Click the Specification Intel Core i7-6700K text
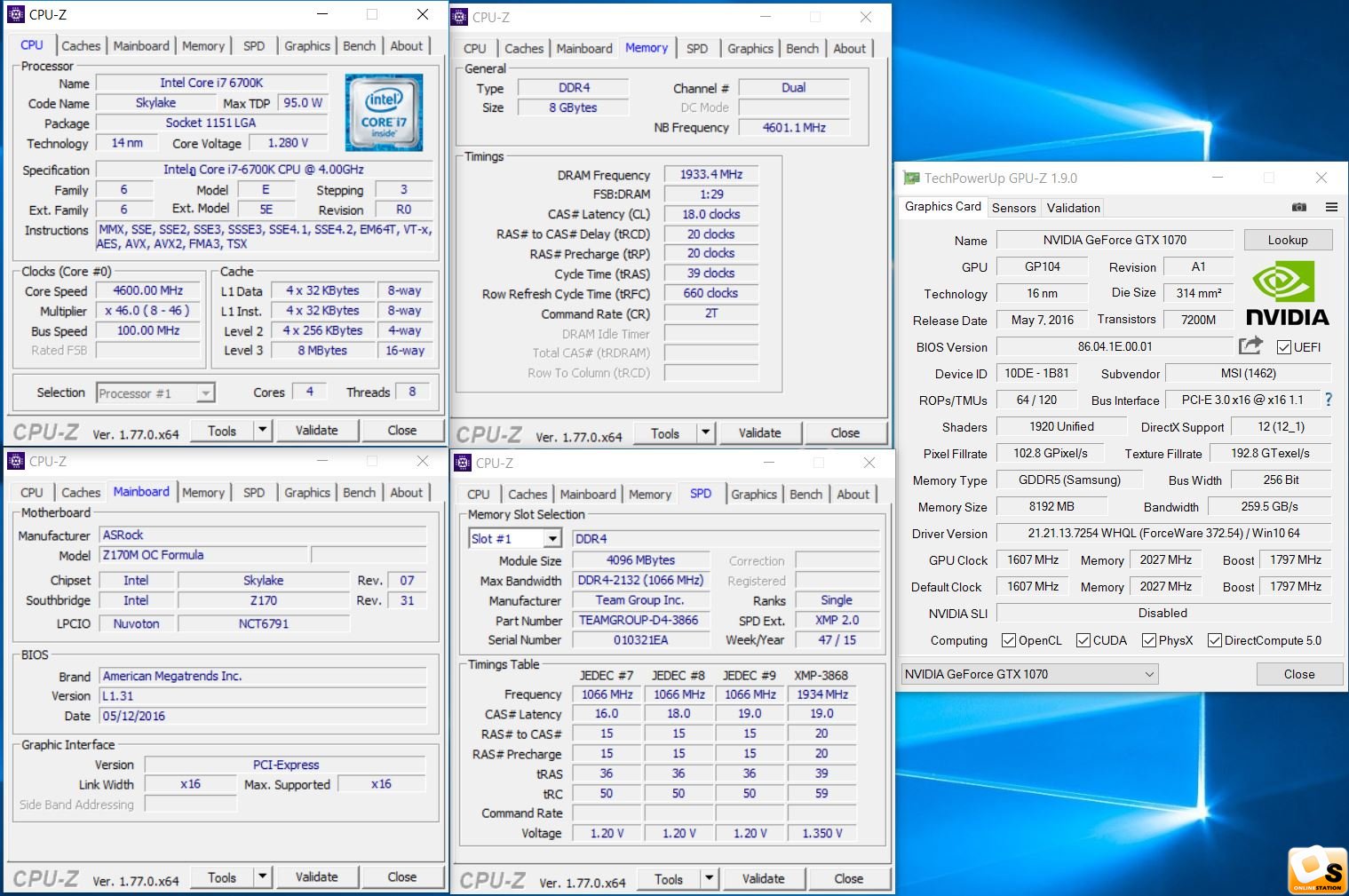This screenshot has height=896, width=1349. [x=264, y=169]
